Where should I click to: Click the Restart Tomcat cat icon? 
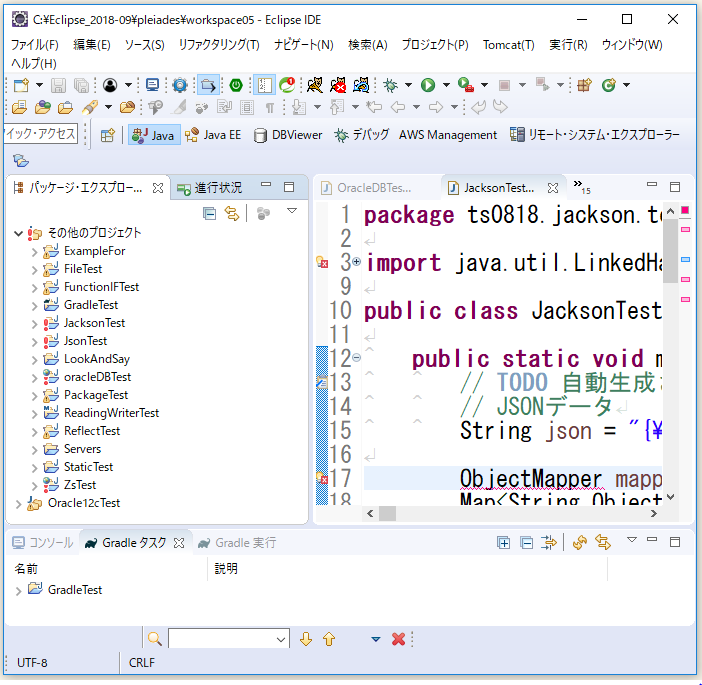pos(361,85)
